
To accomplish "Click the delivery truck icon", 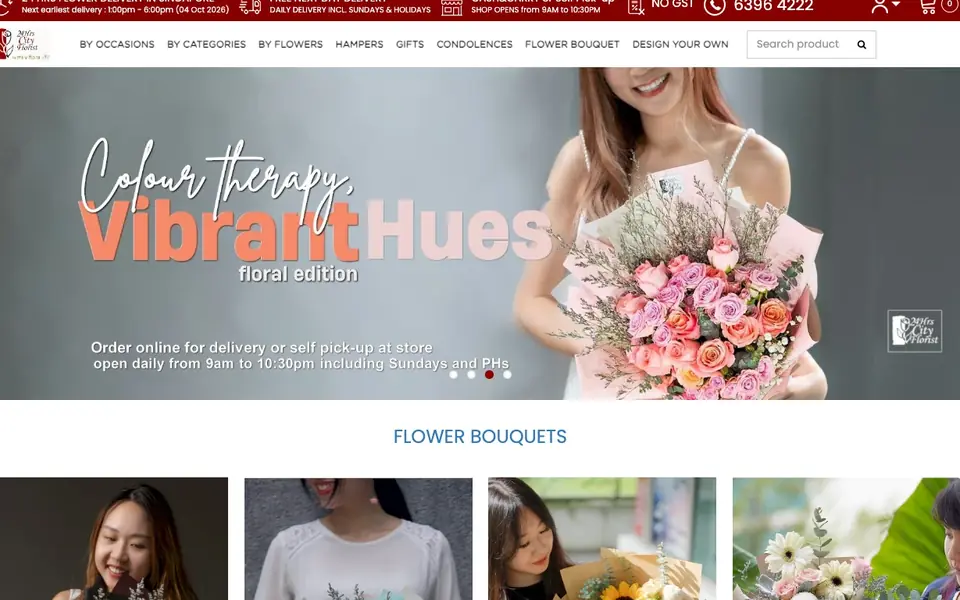I will (x=250, y=6).
